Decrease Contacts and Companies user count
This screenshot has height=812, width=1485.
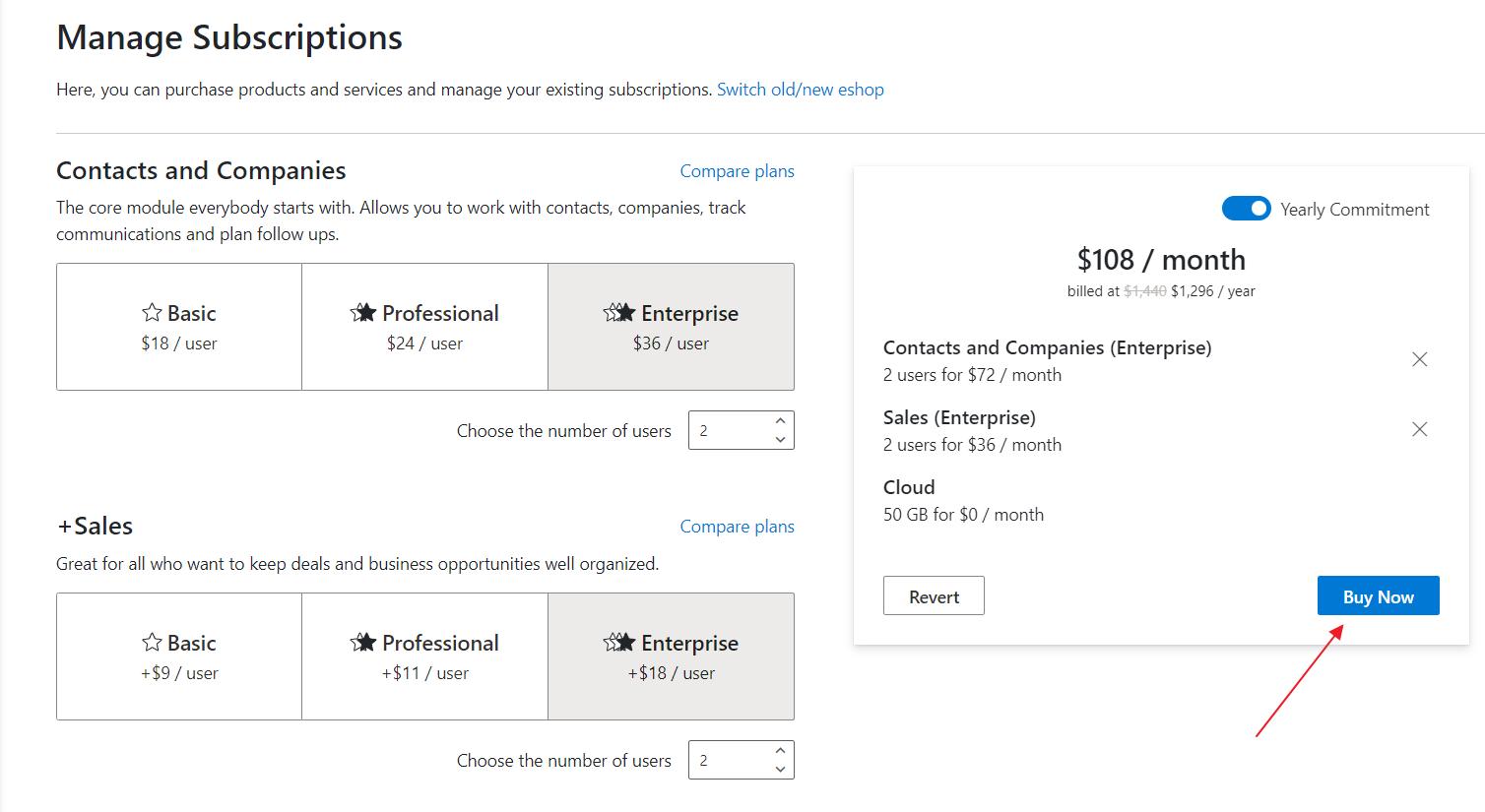(x=780, y=440)
